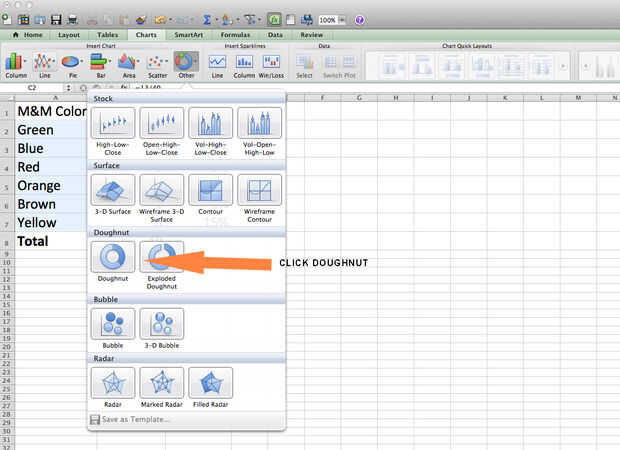
Task: Select the 'Brown' cell
Action: pyautogui.click(x=51, y=204)
